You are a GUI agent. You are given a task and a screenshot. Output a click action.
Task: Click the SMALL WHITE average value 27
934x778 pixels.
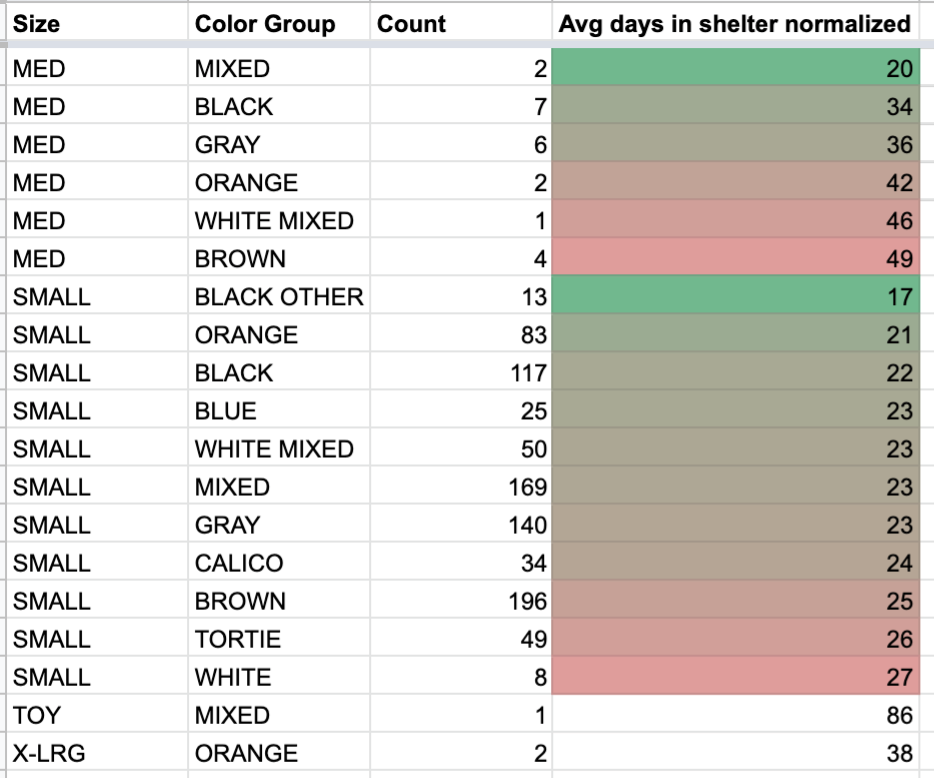pos(736,677)
